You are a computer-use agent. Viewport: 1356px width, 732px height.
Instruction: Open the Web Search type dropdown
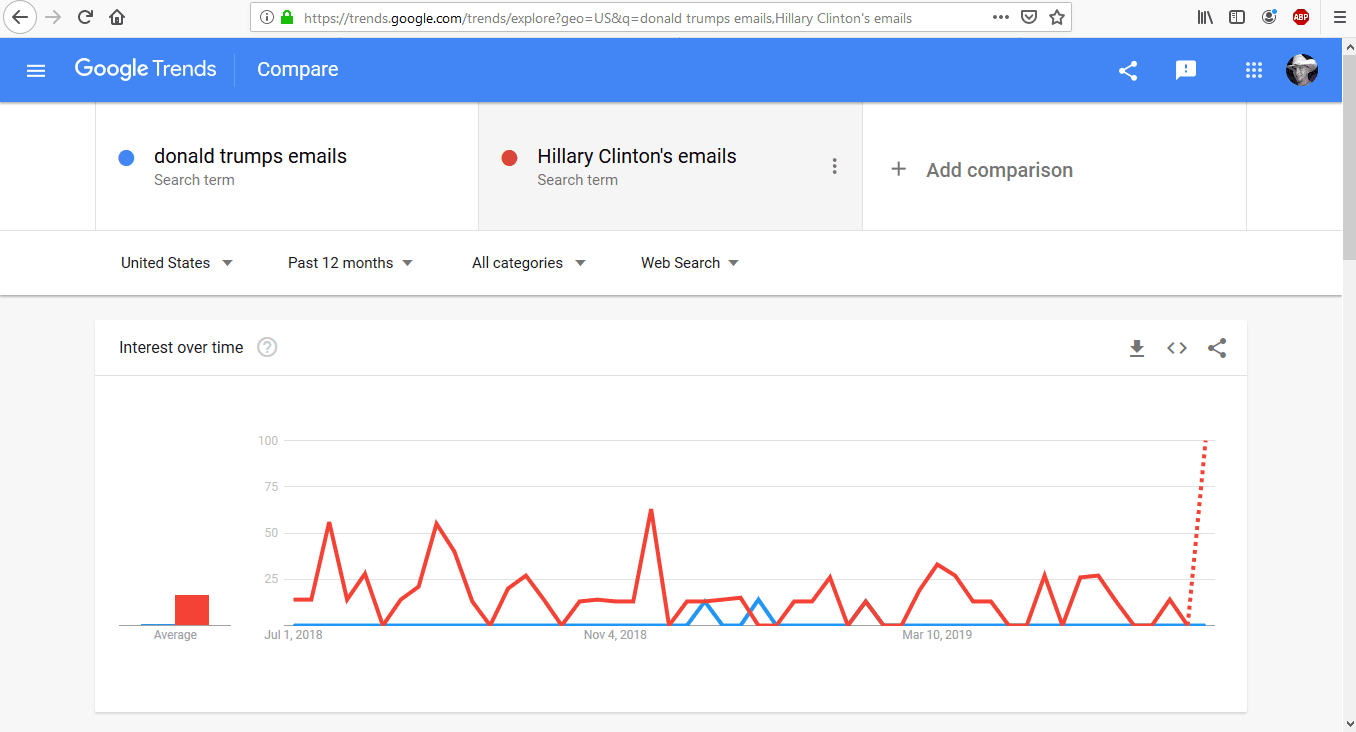(x=689, y=263)
